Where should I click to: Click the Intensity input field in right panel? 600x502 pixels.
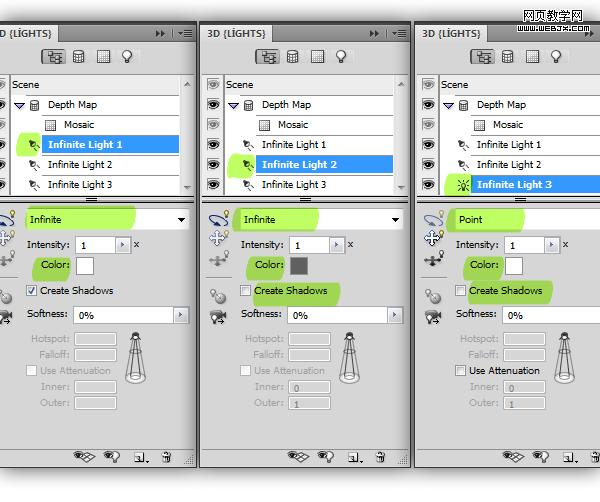[524, 245]
